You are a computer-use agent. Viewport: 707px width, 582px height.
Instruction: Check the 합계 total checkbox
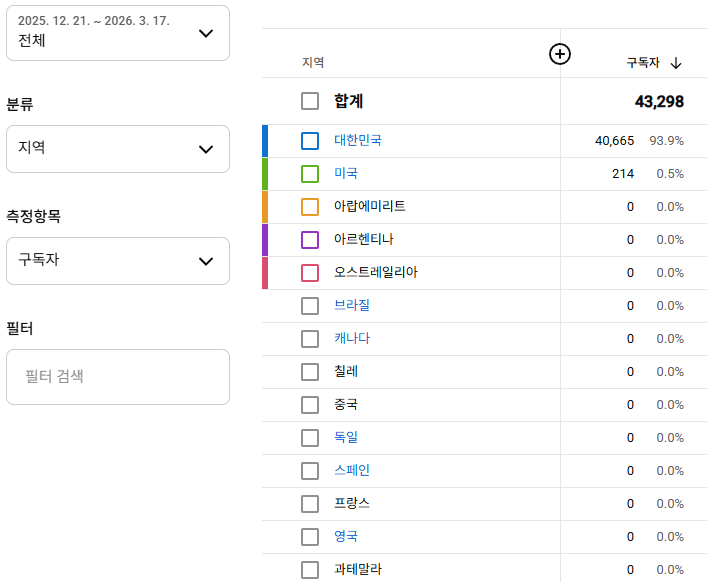[310, 101]
